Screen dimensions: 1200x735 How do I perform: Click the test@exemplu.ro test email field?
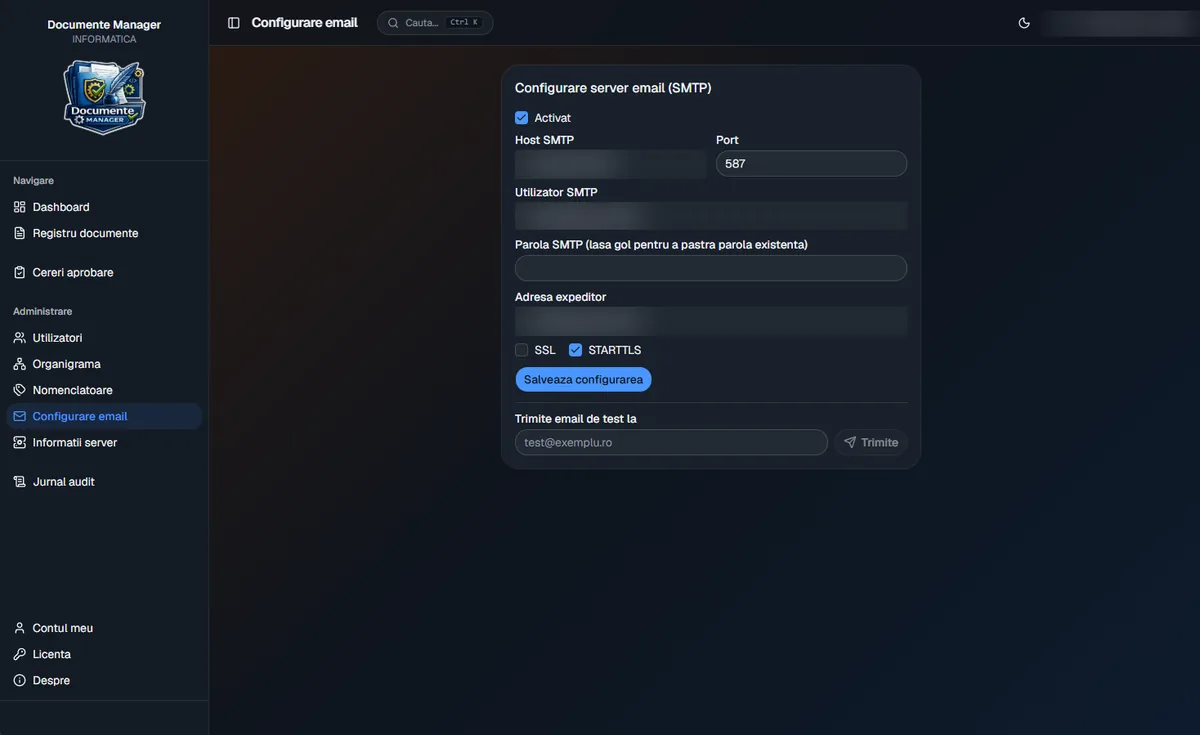tap(671, 442)
